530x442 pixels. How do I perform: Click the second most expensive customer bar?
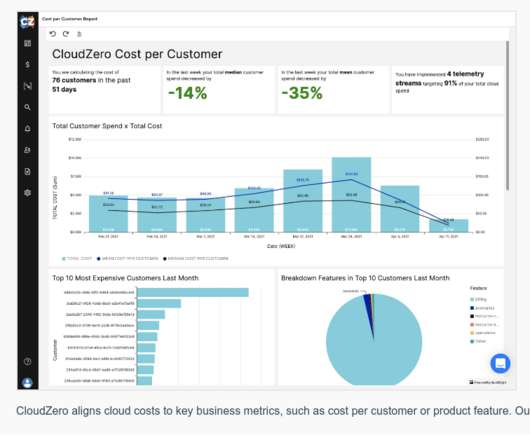(159, 303)
